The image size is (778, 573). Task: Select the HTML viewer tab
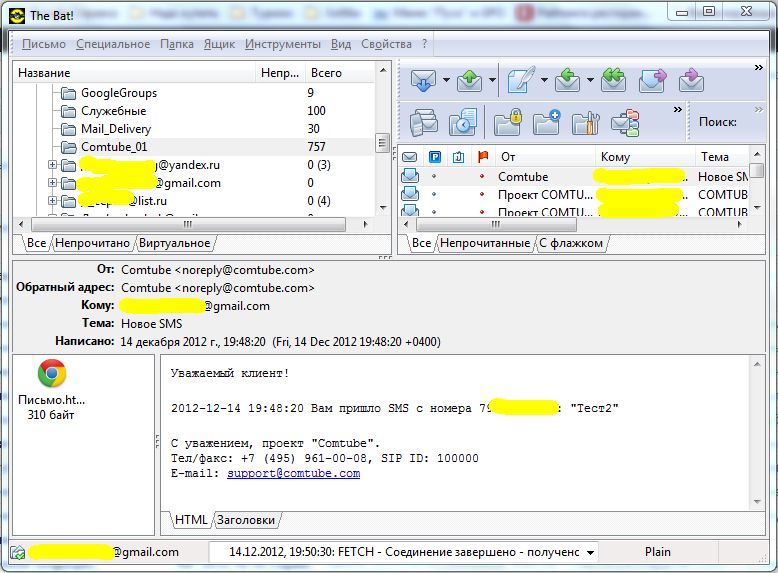pos(191,520)
